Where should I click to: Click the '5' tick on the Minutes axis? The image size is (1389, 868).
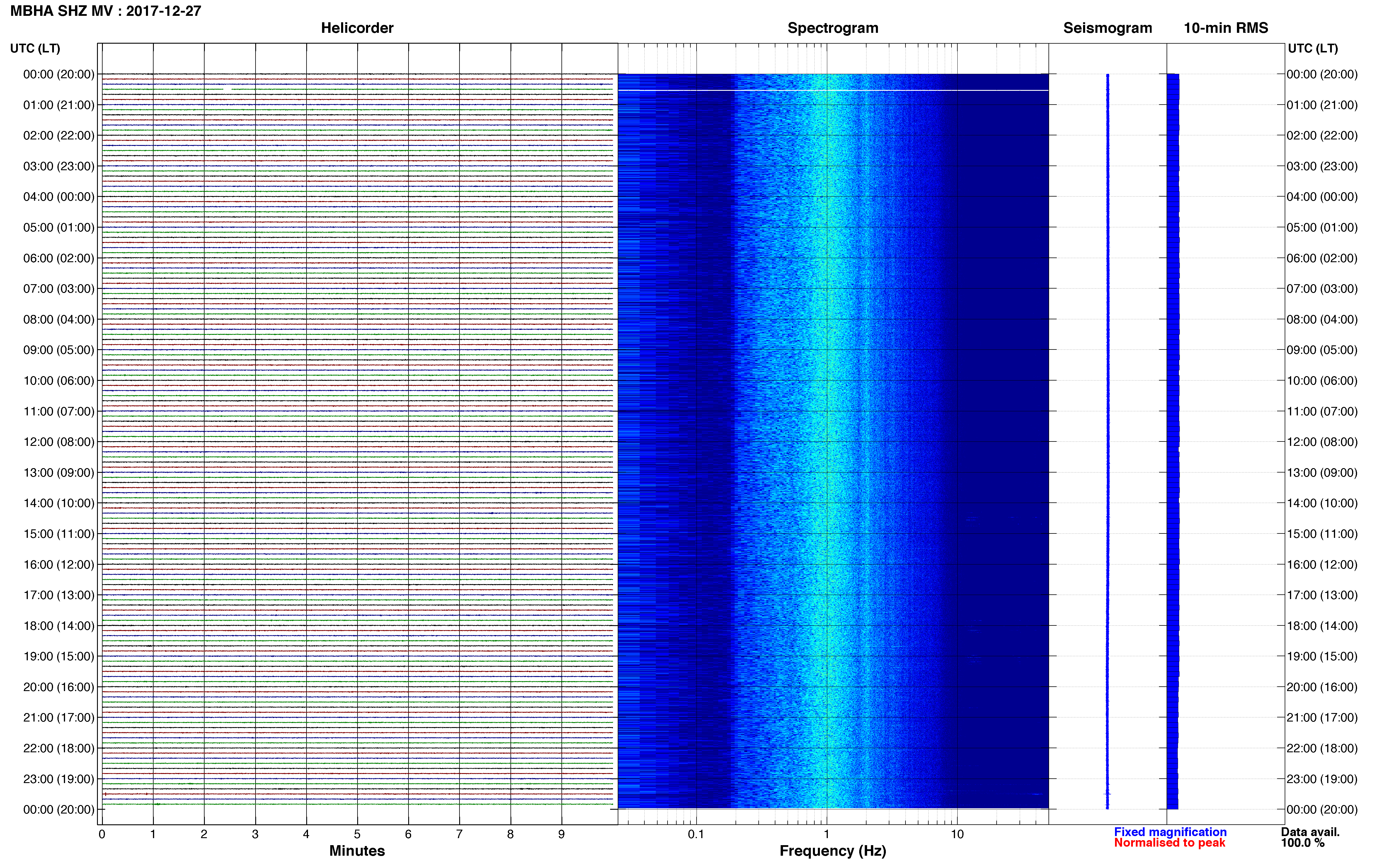tap(357, 834)
